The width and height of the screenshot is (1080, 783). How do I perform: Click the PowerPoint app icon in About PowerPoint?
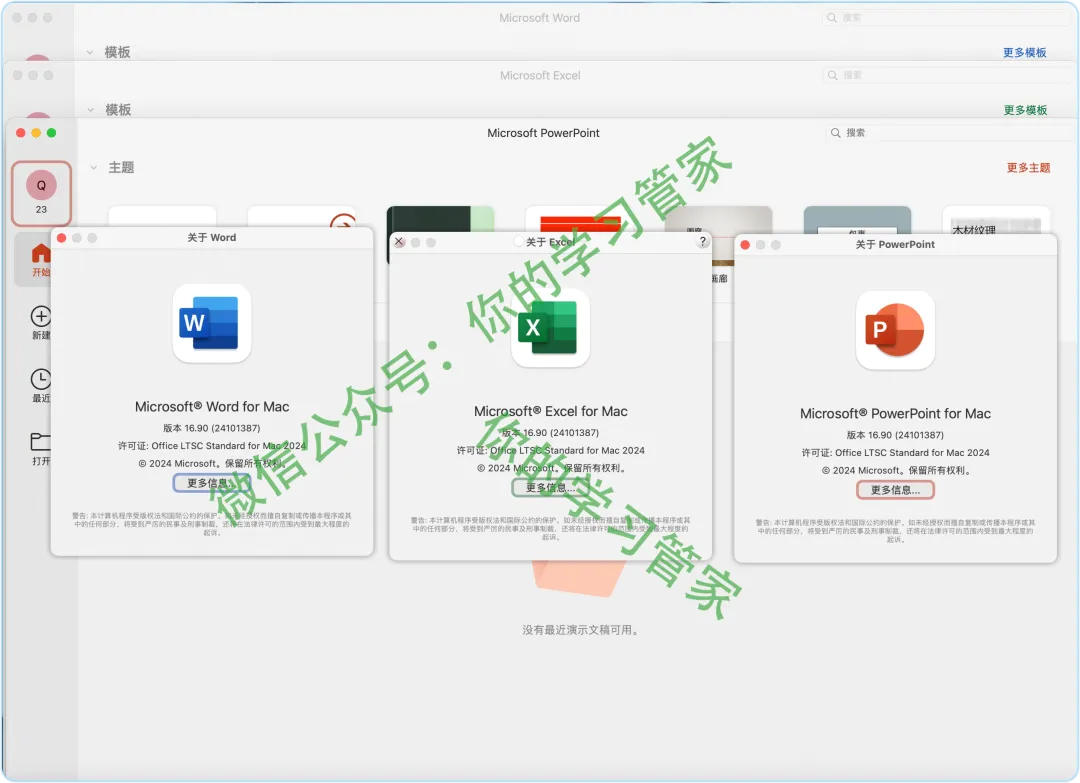tap(895, 330)
